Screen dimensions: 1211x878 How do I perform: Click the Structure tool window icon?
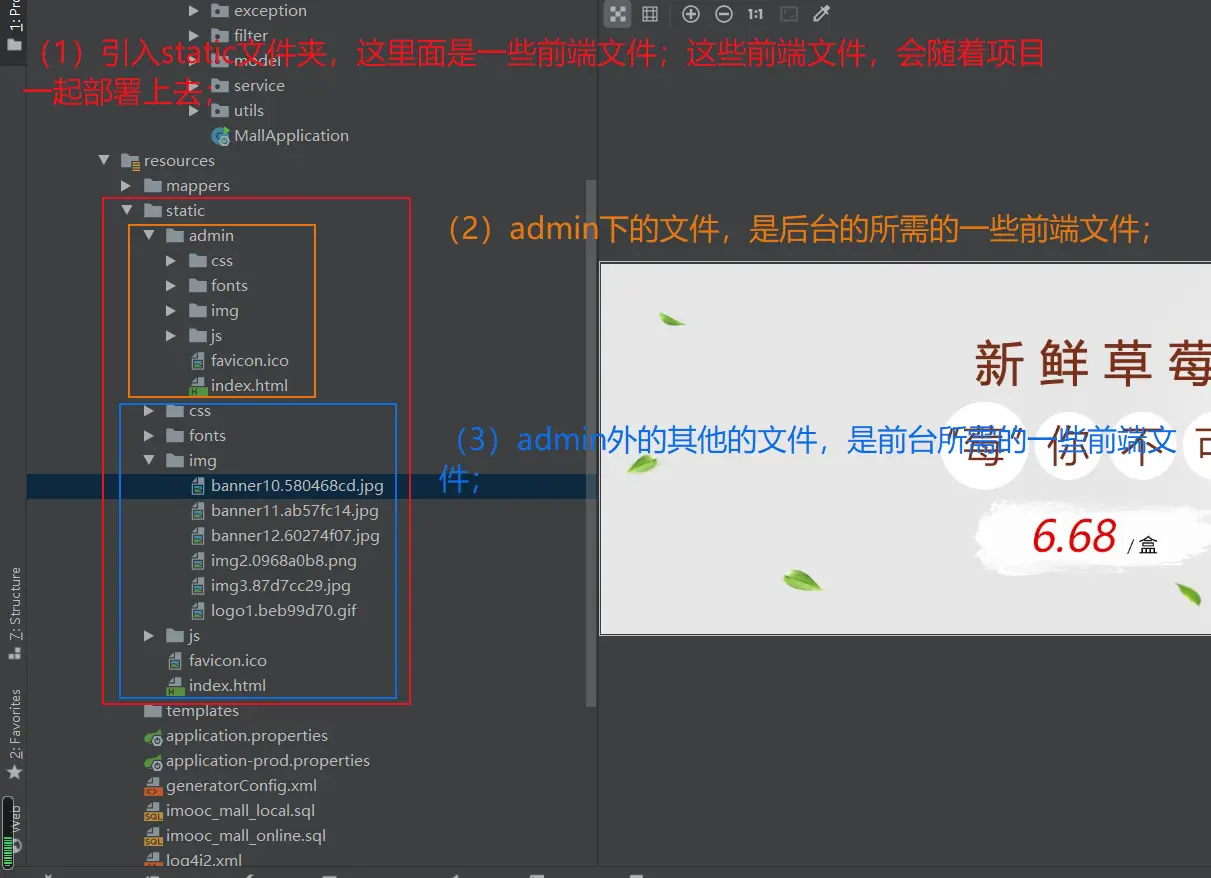click(14, 653)
